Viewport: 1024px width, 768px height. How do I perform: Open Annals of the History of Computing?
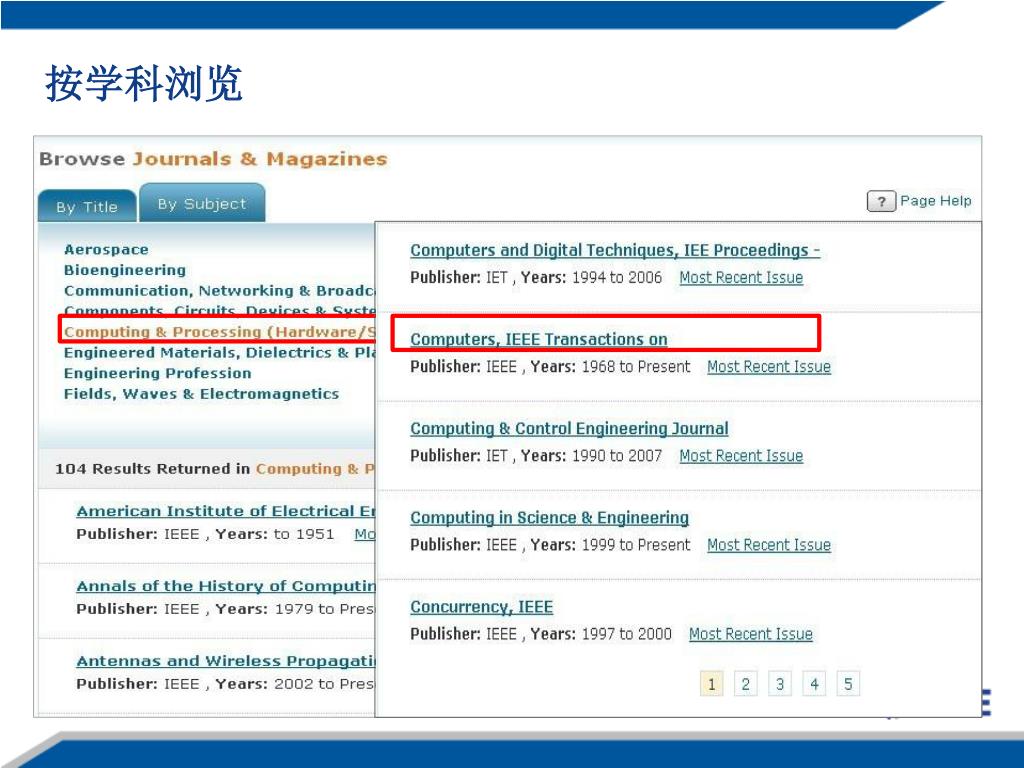(x=226, y=586)
